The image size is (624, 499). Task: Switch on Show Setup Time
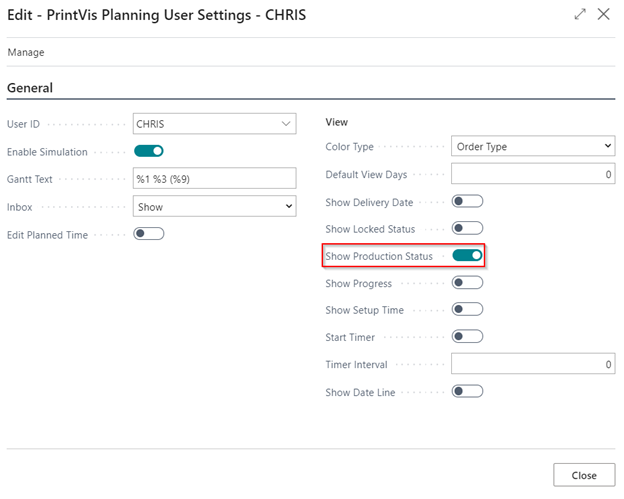tap(468, 310)
